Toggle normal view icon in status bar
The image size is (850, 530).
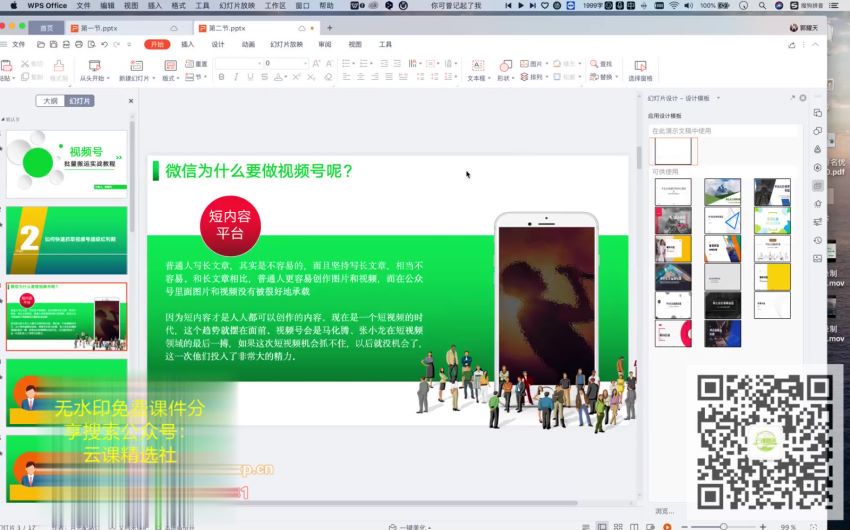[602, 526]
